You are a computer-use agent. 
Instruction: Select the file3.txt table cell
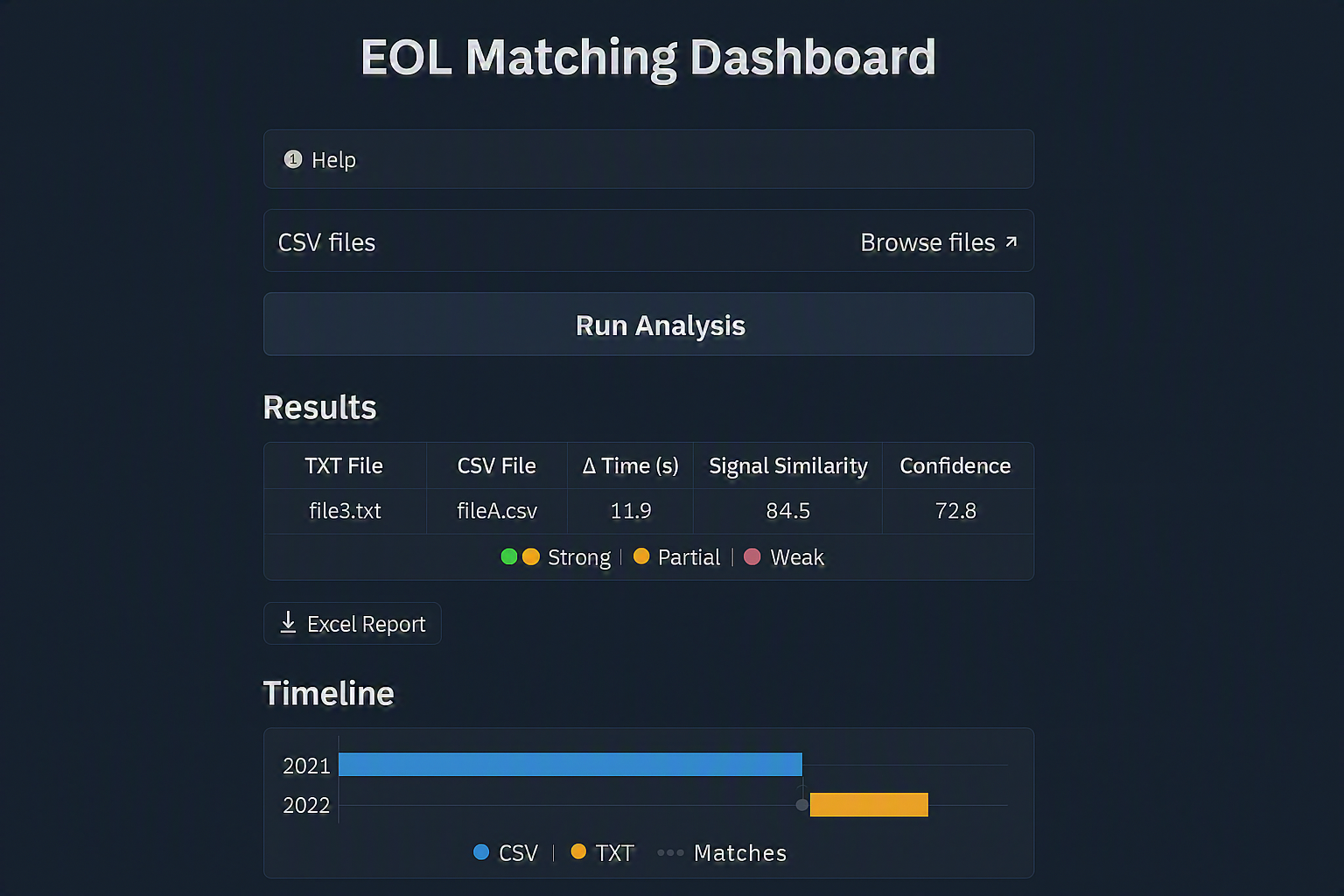point(345,511)
